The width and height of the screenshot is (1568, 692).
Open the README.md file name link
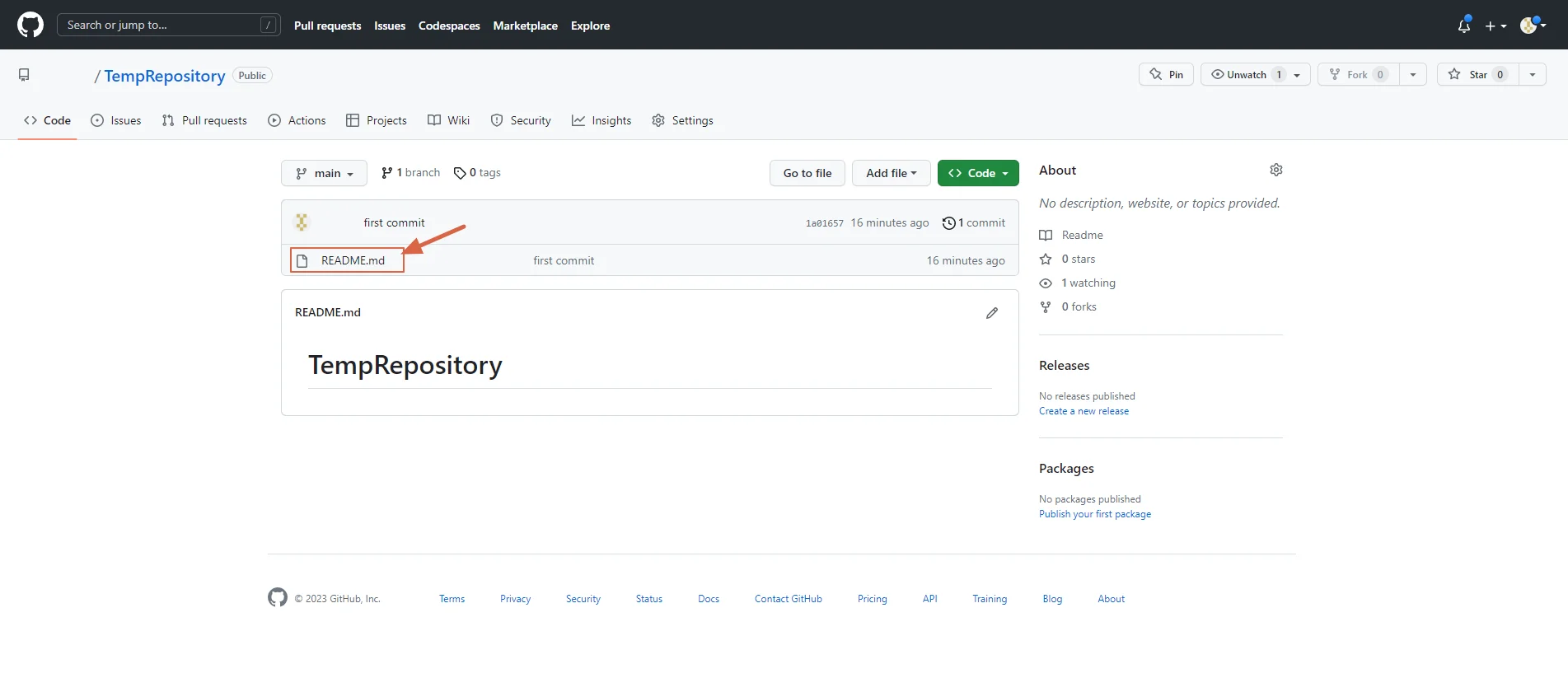click(x=353, y=260)
